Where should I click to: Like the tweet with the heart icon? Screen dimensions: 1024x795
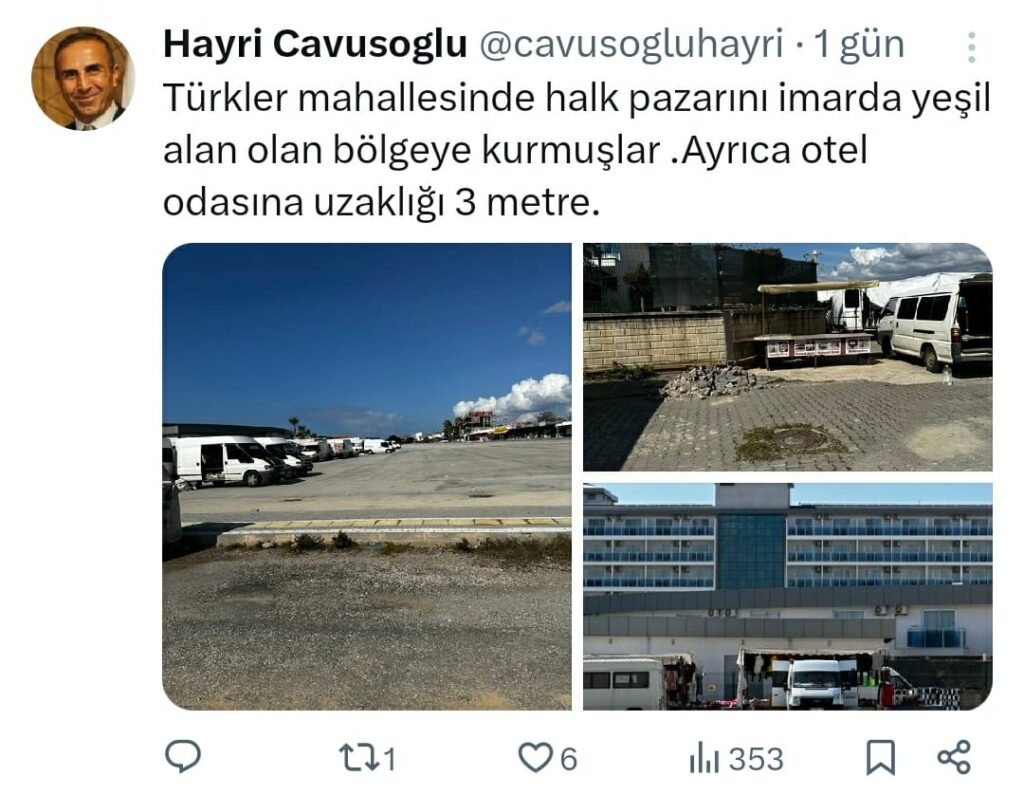tap(535, 758)
